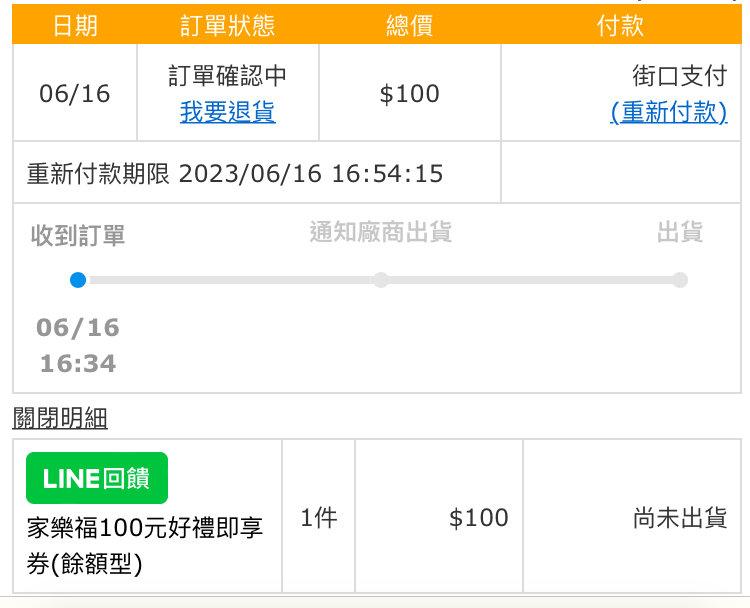Click the 收到訂單 stage label
The width and height of the screenshot is (750, 608).
(78, 236)
